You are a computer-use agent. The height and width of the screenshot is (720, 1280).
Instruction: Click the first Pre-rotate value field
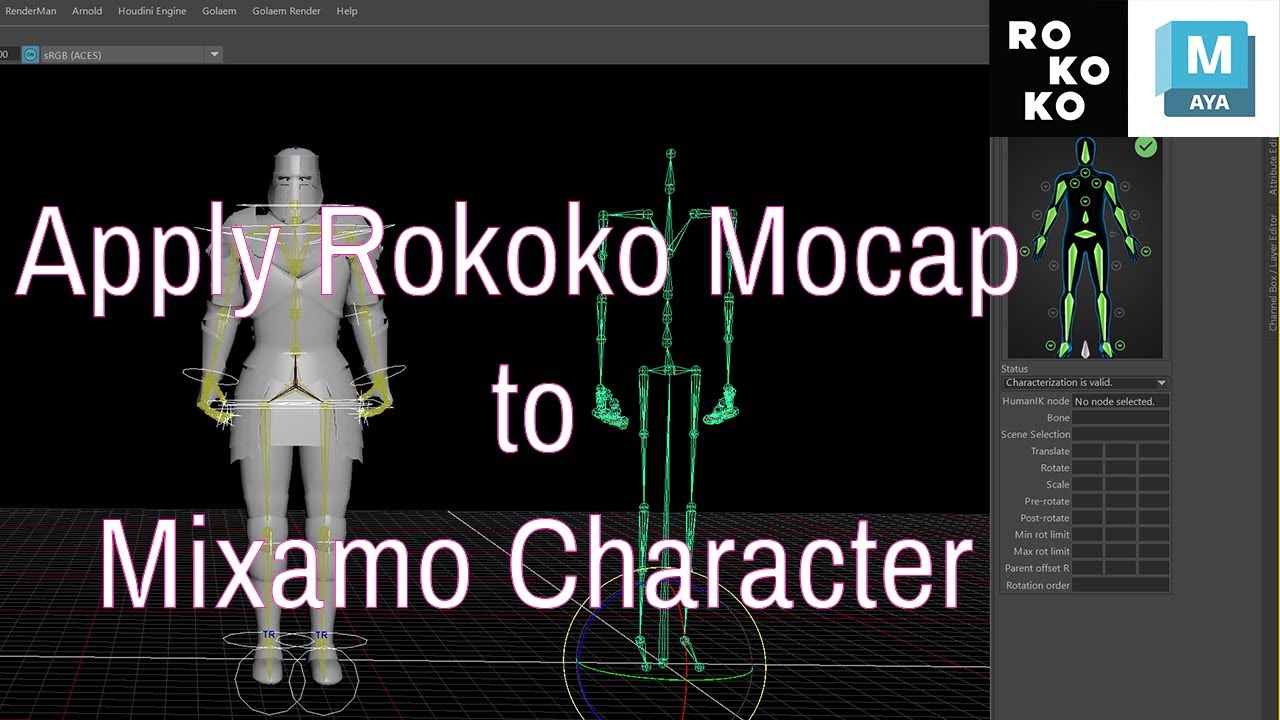[1088, 501]
